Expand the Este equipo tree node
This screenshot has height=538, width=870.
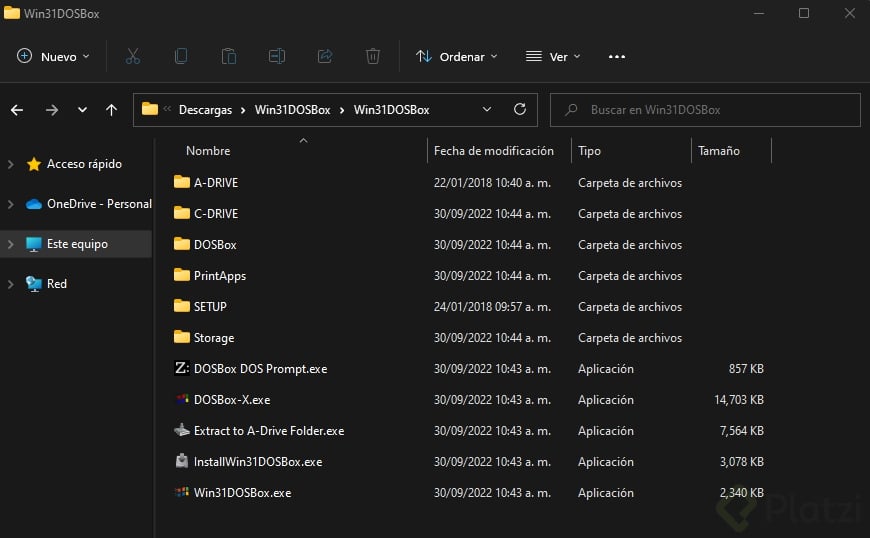11,244
